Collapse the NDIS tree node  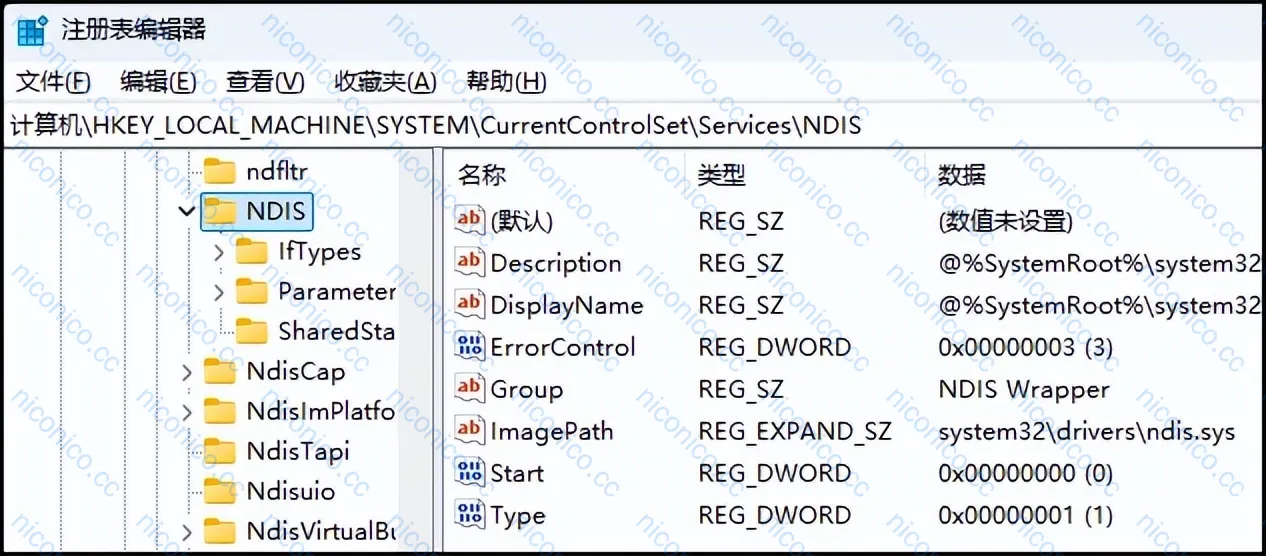(186, 211)
